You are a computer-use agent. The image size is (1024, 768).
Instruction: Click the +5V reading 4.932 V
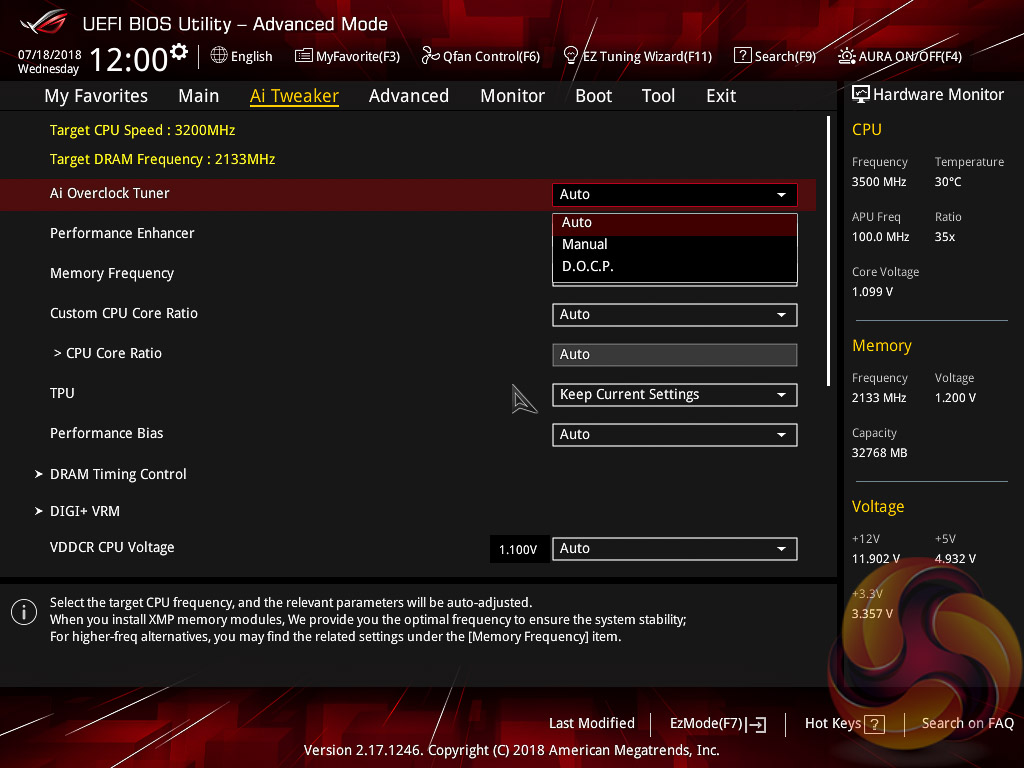pos(955,558)
